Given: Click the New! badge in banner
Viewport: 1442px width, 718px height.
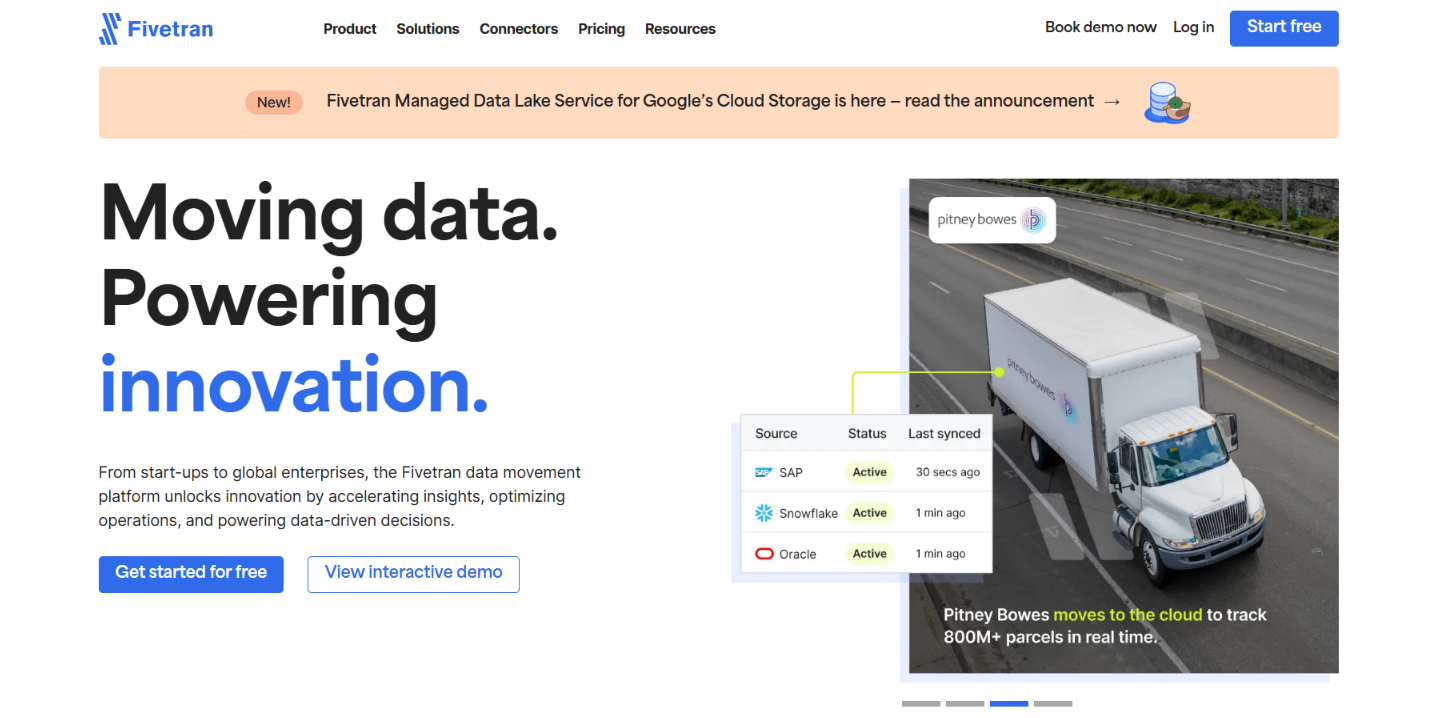Looking at the screenshot, I should [274, 102].
